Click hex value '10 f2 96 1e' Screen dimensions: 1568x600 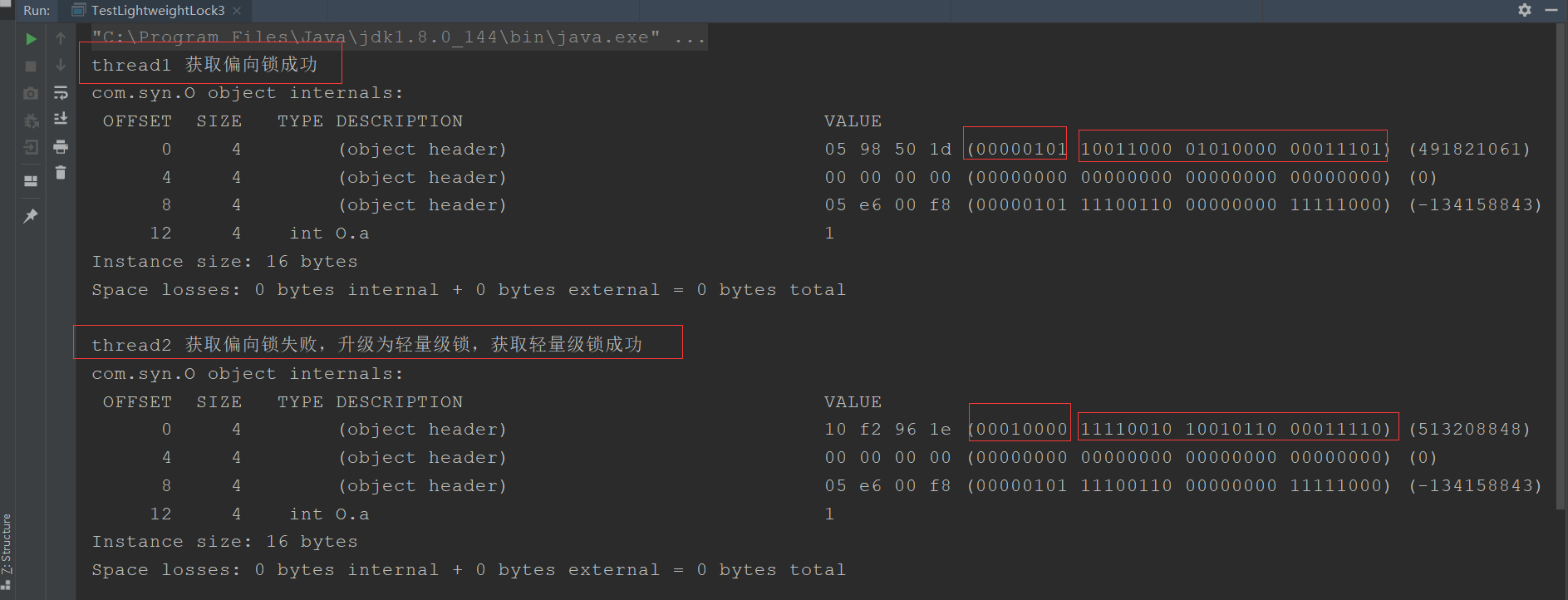(x=888, y=430)
